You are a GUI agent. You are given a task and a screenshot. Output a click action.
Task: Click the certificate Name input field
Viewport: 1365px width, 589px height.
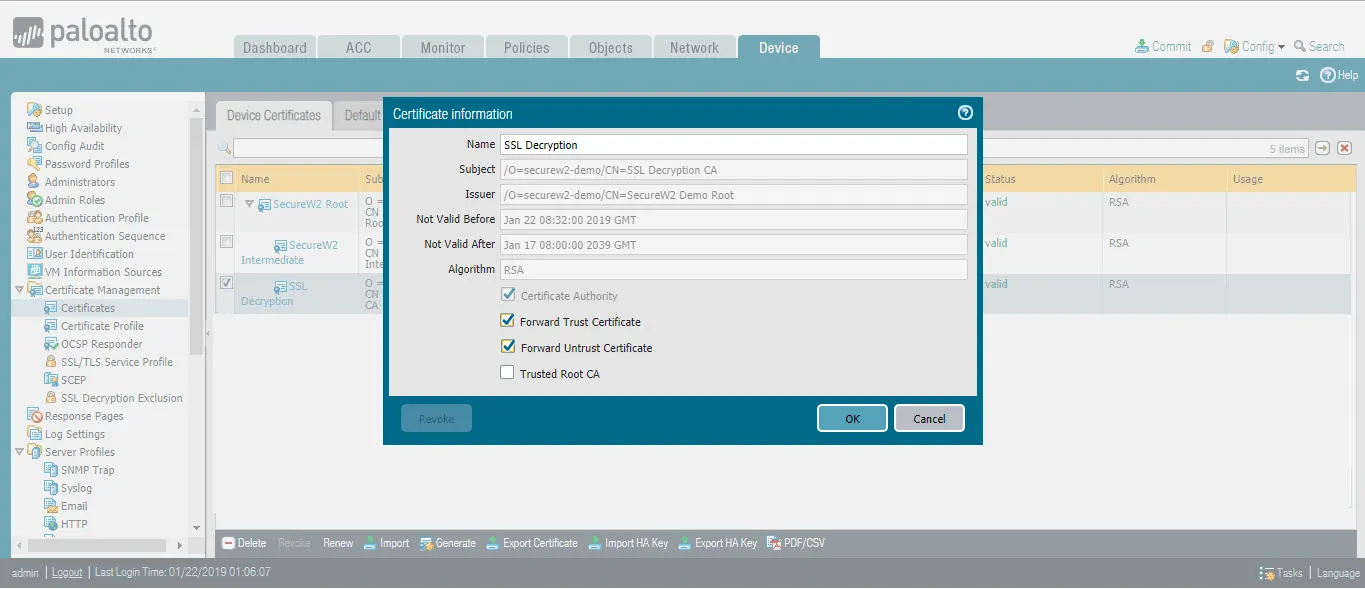coord(733,145)
